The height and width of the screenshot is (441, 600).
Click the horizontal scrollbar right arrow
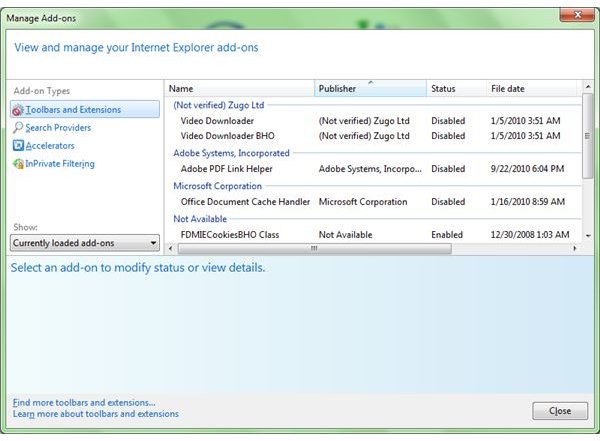click(574, 248)
